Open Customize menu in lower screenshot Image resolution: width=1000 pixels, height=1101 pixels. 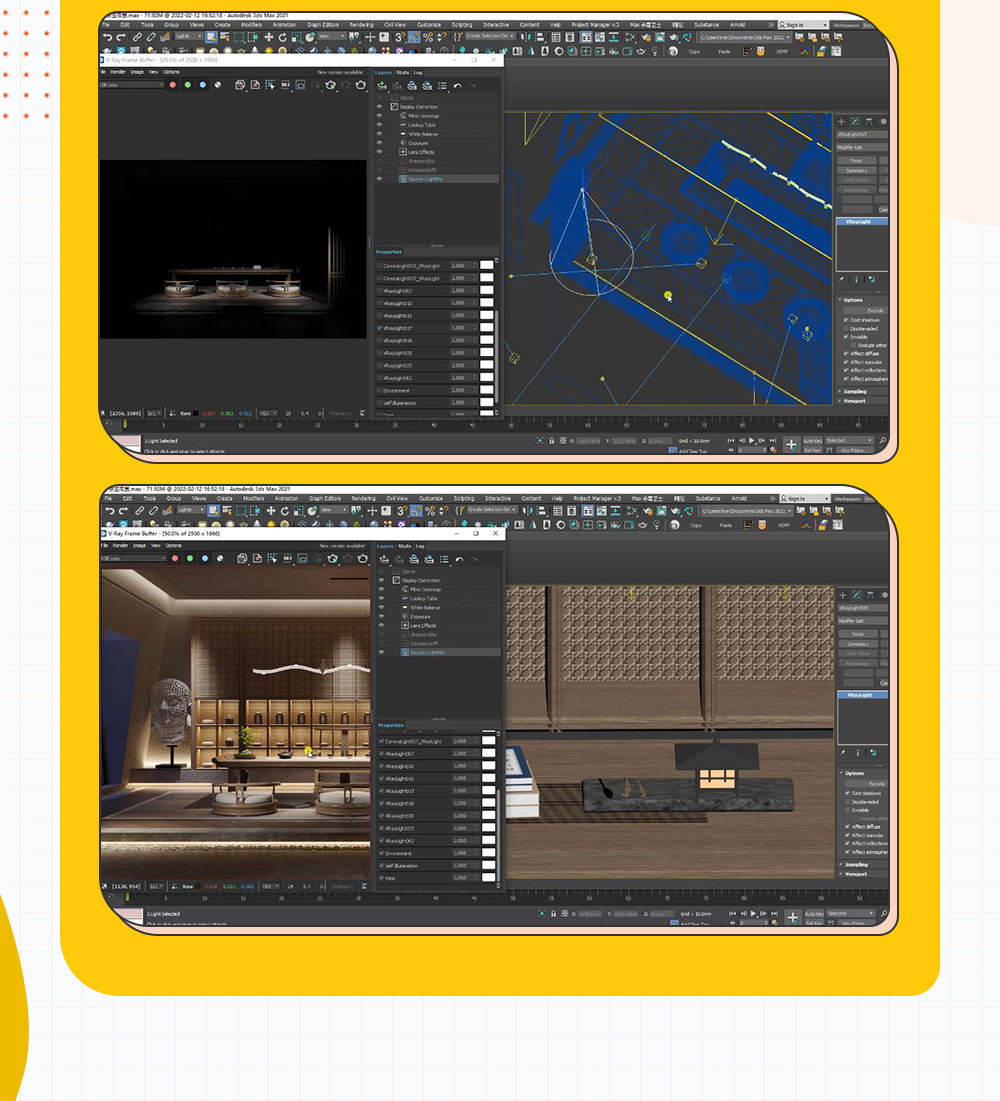(x=431, y=499)
